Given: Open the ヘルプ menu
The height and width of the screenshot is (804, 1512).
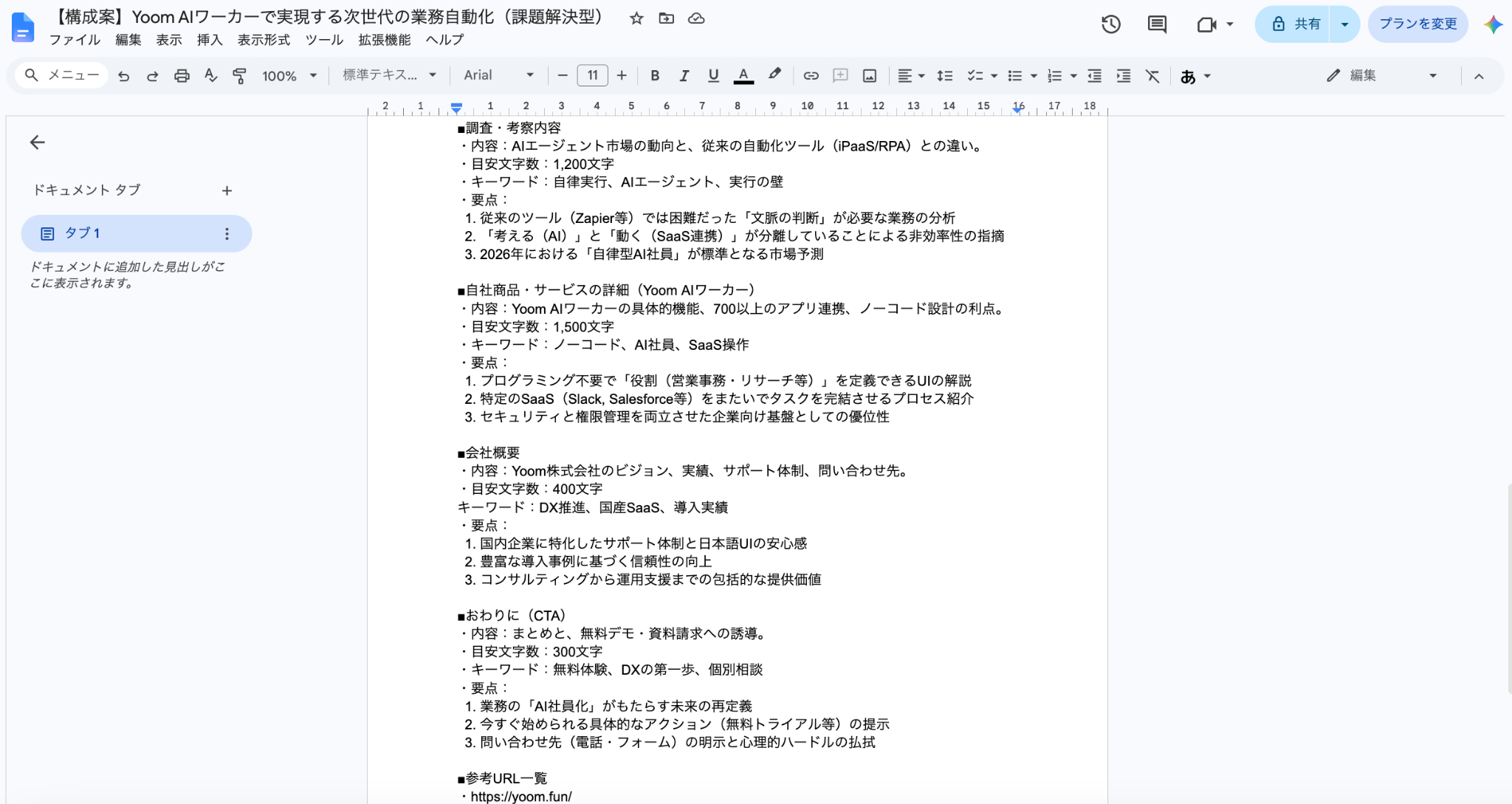Looking at the screenshot, I should pos(444,40).
